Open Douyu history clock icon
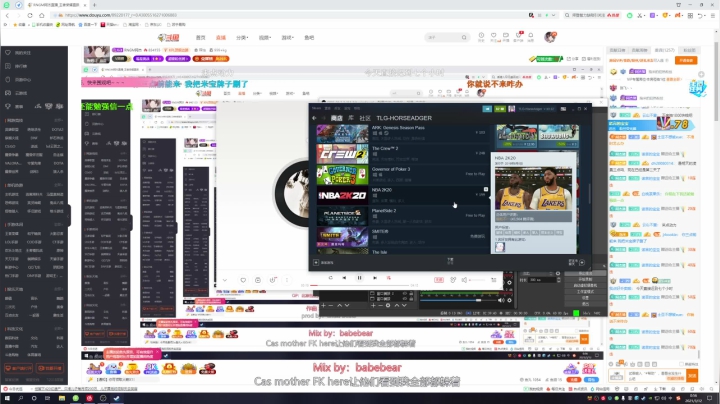 coord(481,37)
